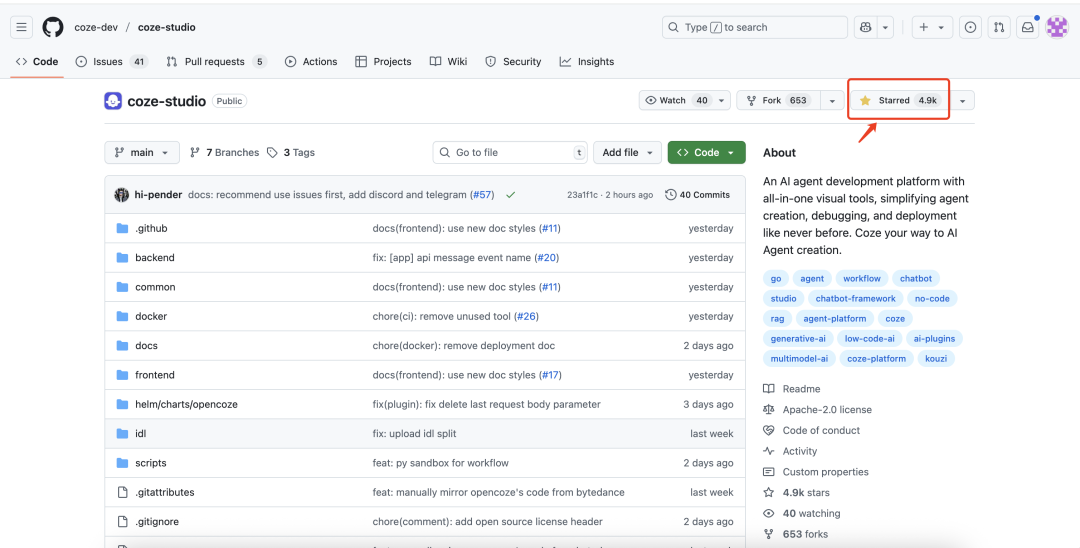1080x548 pixels.
Task: Open the green Code dropdown button
Action: [706, 152]
